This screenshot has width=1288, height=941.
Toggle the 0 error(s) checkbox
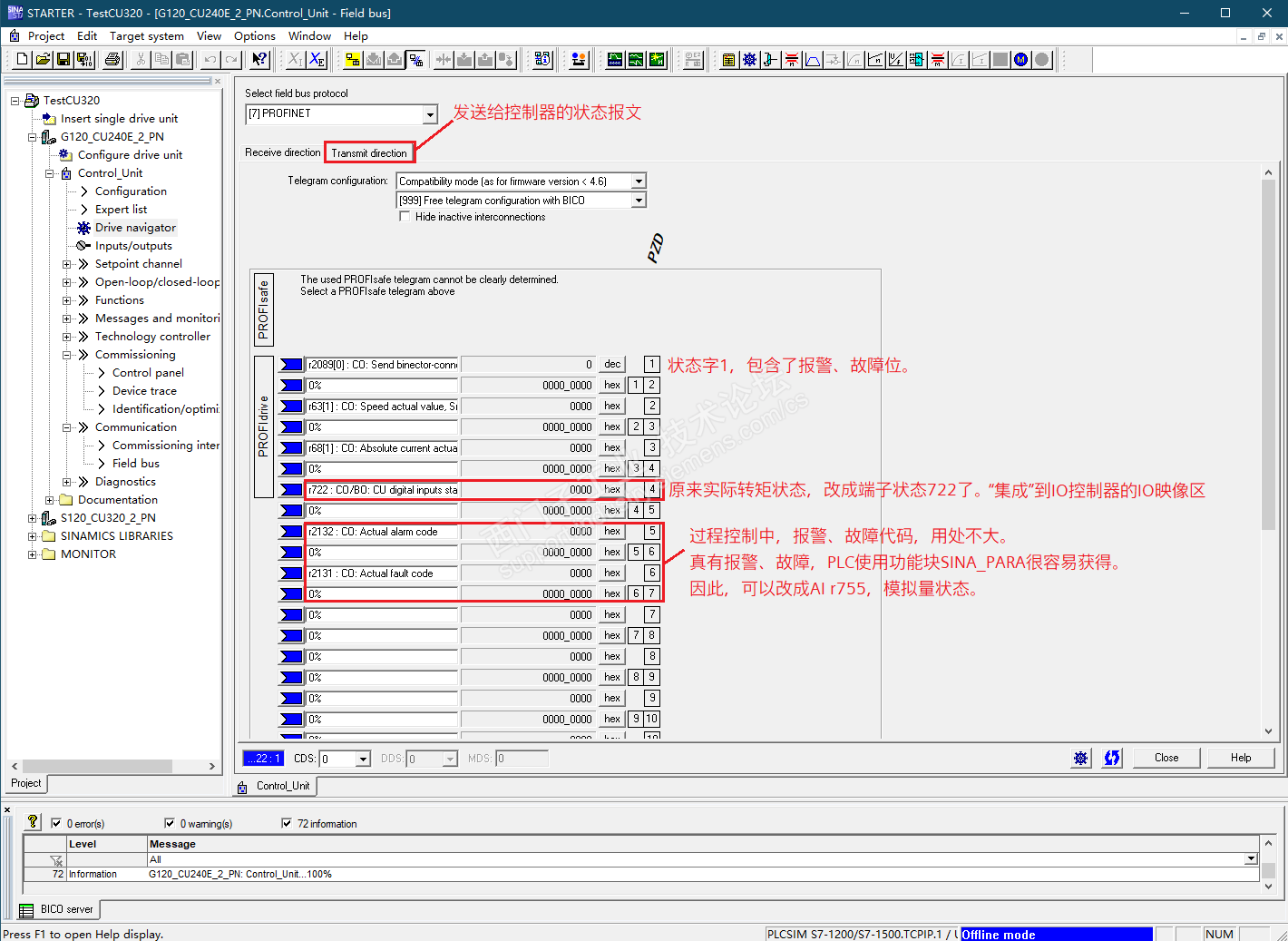pos(56,823)
